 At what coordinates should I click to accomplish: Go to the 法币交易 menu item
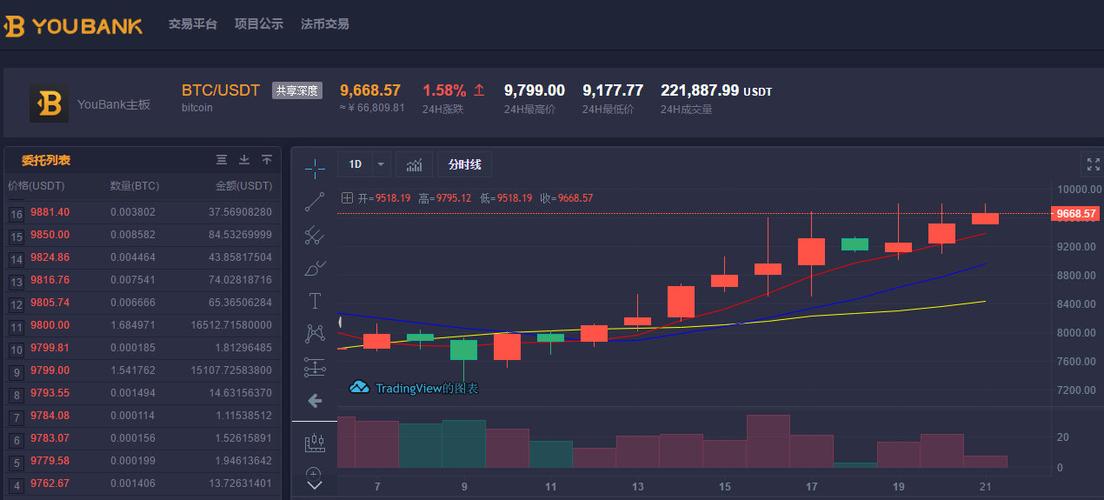point(325,24)
